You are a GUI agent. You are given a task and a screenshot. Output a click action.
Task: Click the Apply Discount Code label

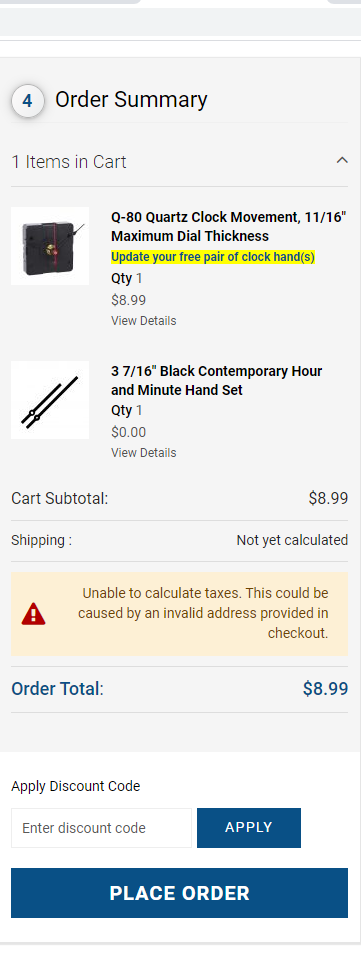point(76,786)
